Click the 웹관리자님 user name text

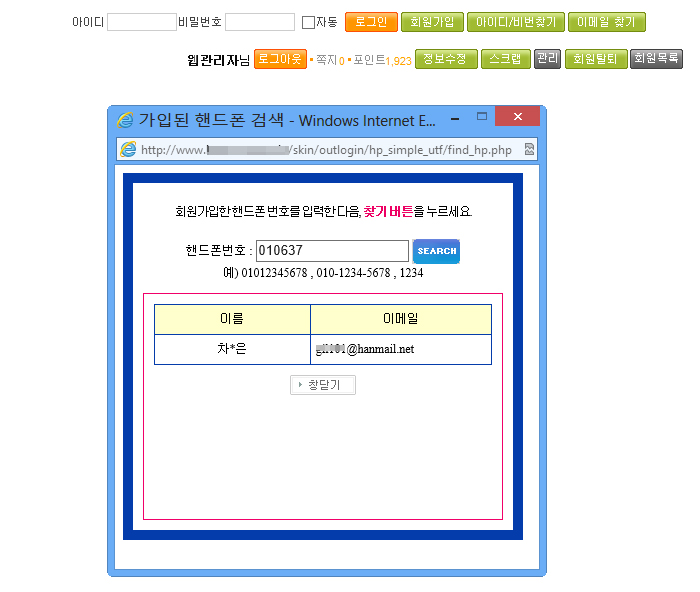[218, 60]
